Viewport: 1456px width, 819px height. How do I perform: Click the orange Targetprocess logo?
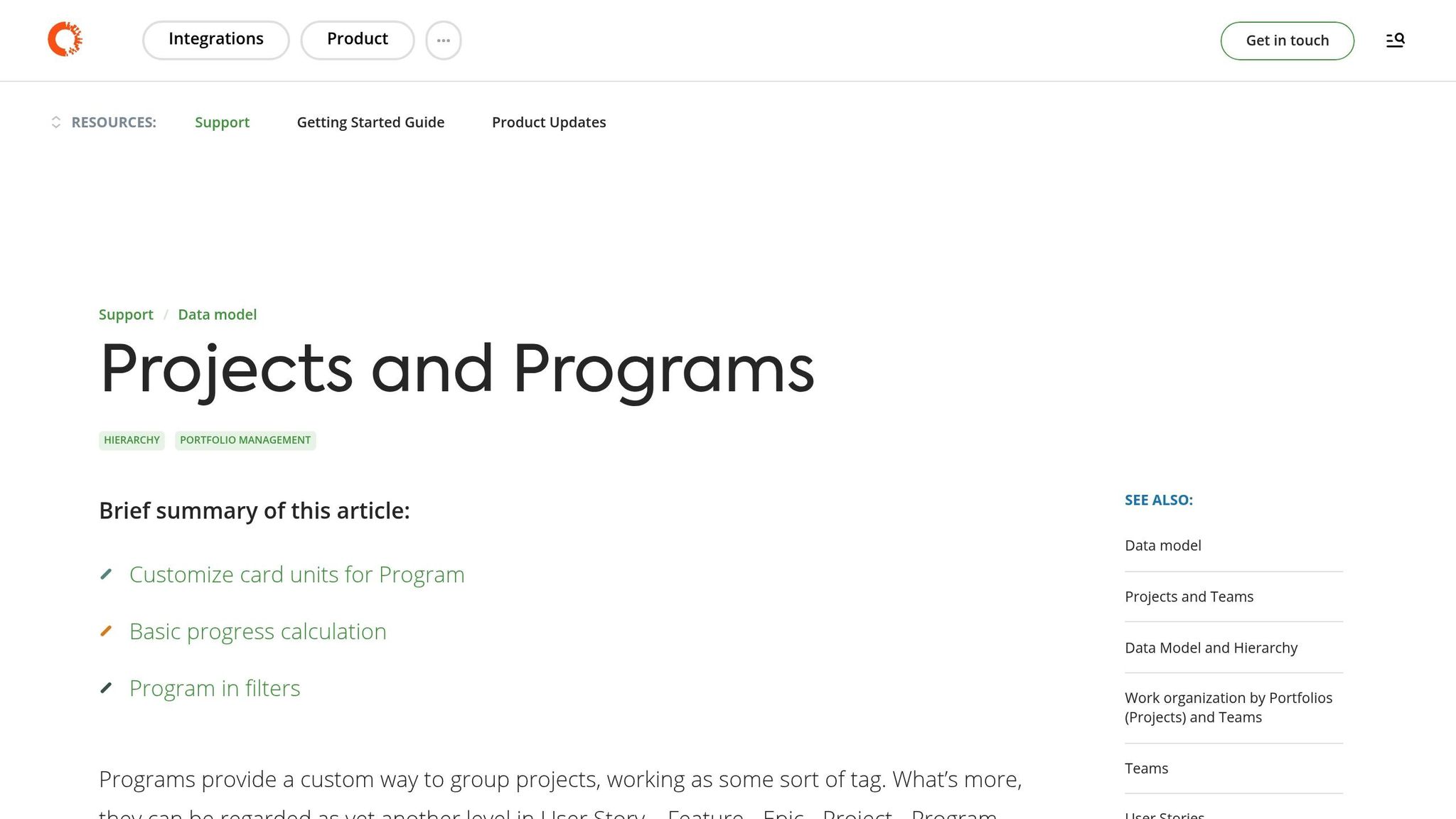coord(65,39)
